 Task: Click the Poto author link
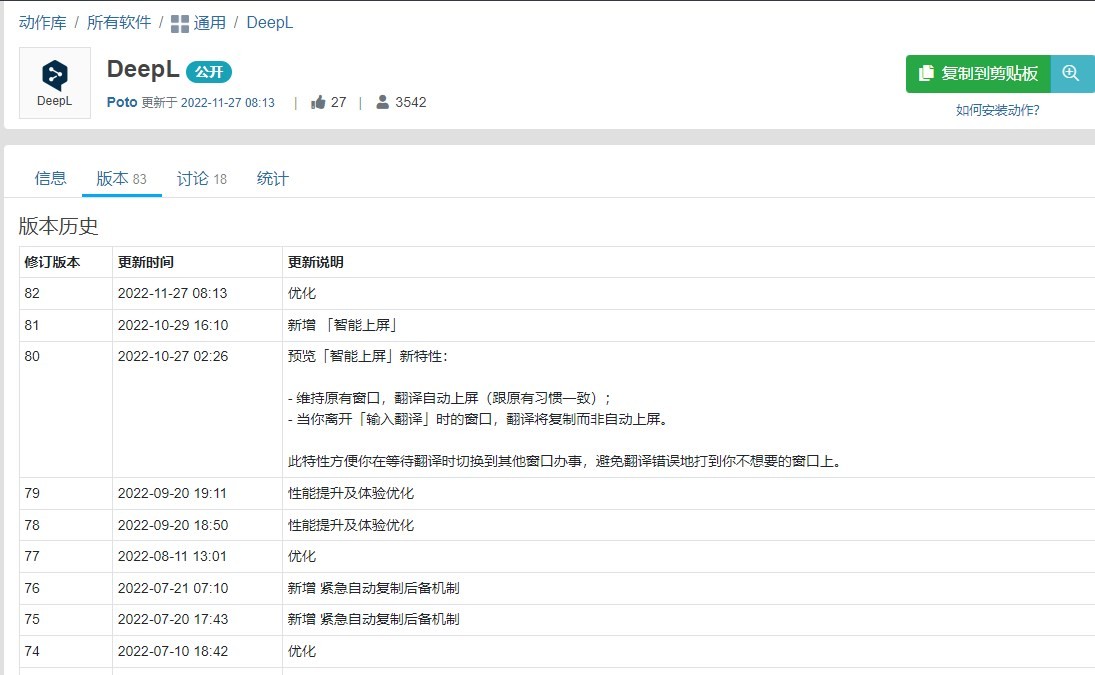(x=120, y=101)
